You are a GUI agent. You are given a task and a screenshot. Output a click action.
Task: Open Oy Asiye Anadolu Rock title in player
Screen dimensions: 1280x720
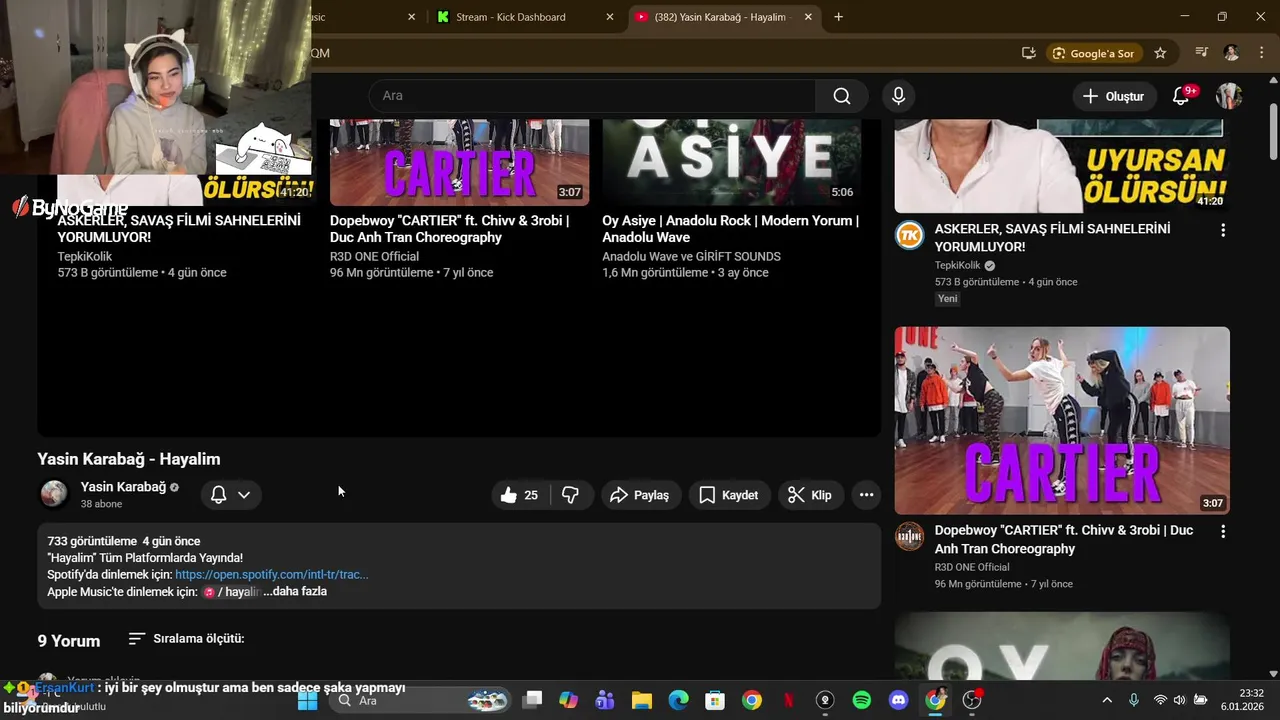tap(730, 229)
